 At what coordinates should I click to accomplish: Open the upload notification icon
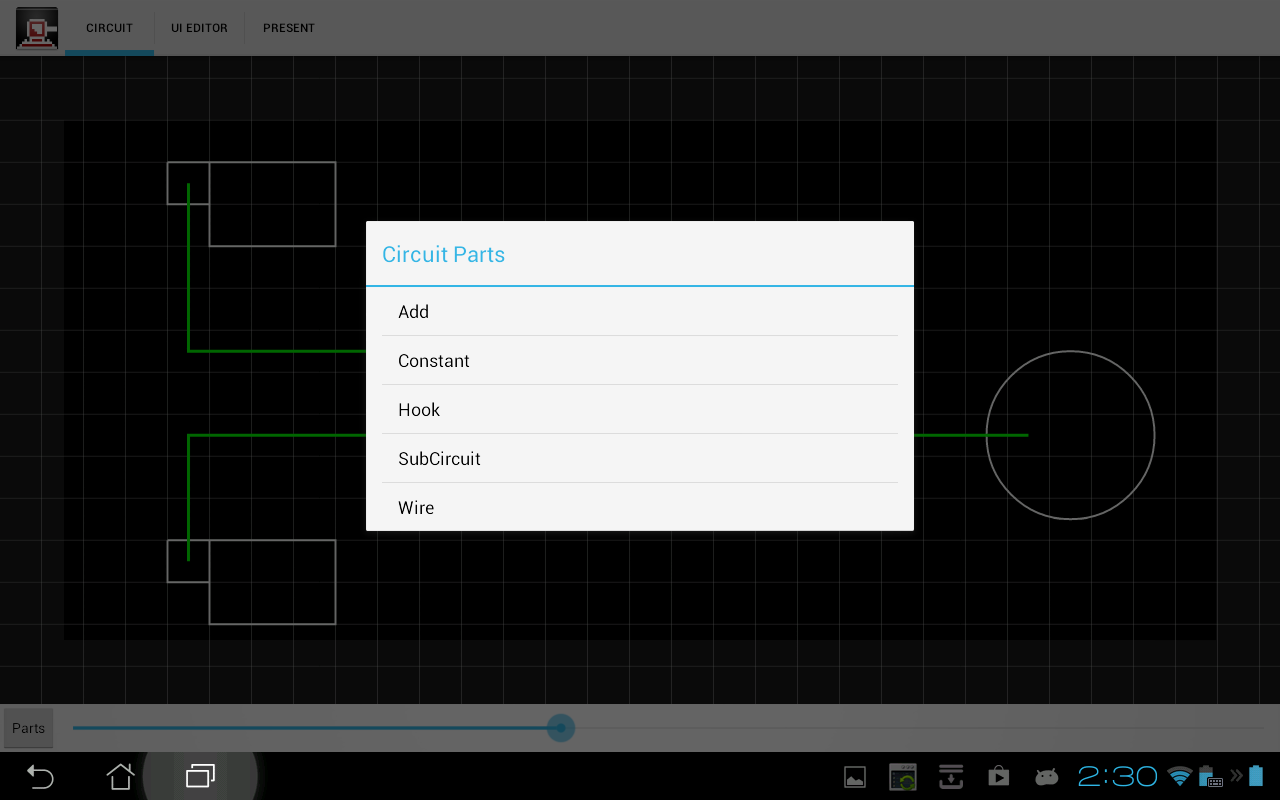click(951, 777)
